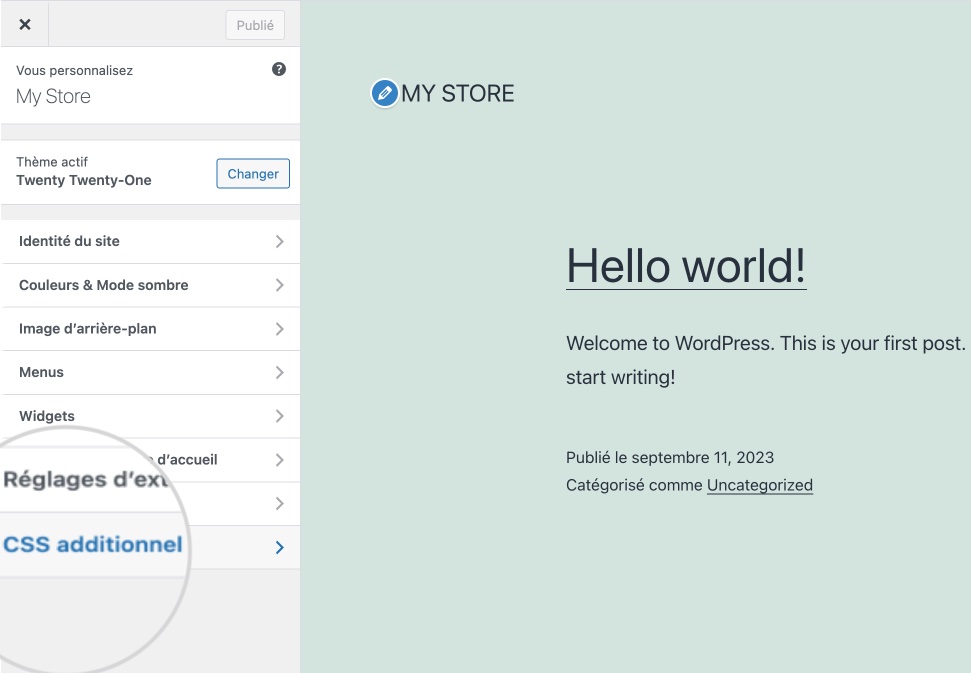971x673 pixels.
Task: Close the customizer with the X icon
Action: [x=25, y=24]
